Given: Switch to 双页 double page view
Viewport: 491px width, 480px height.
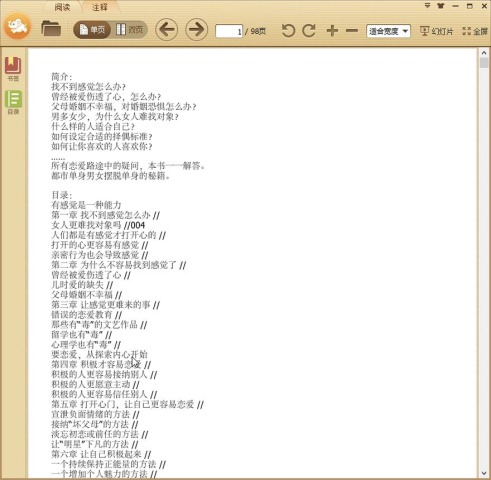Looking at the screenshot, I should (129, 30).
